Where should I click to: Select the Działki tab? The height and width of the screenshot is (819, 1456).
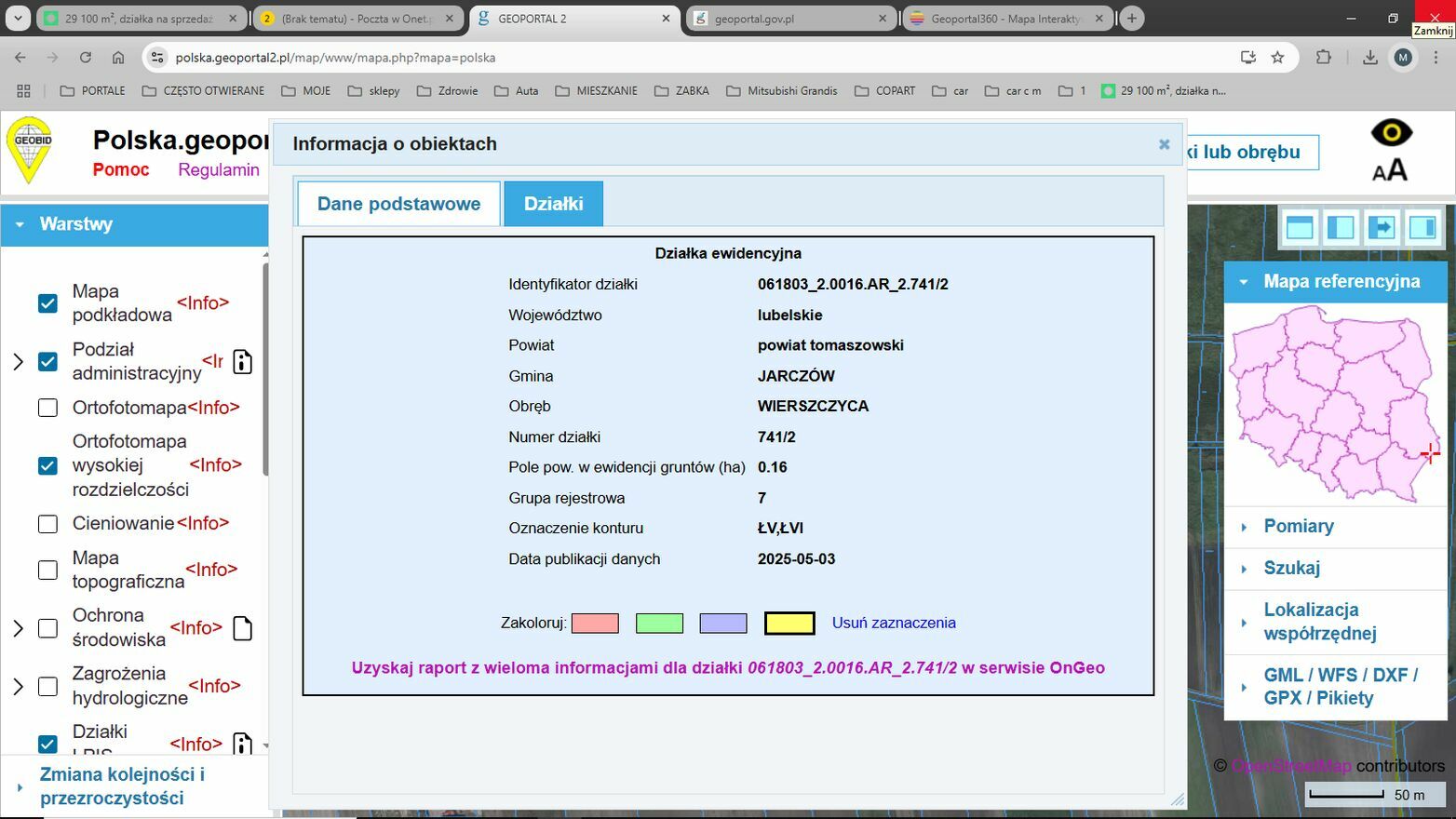coord(553,204)
